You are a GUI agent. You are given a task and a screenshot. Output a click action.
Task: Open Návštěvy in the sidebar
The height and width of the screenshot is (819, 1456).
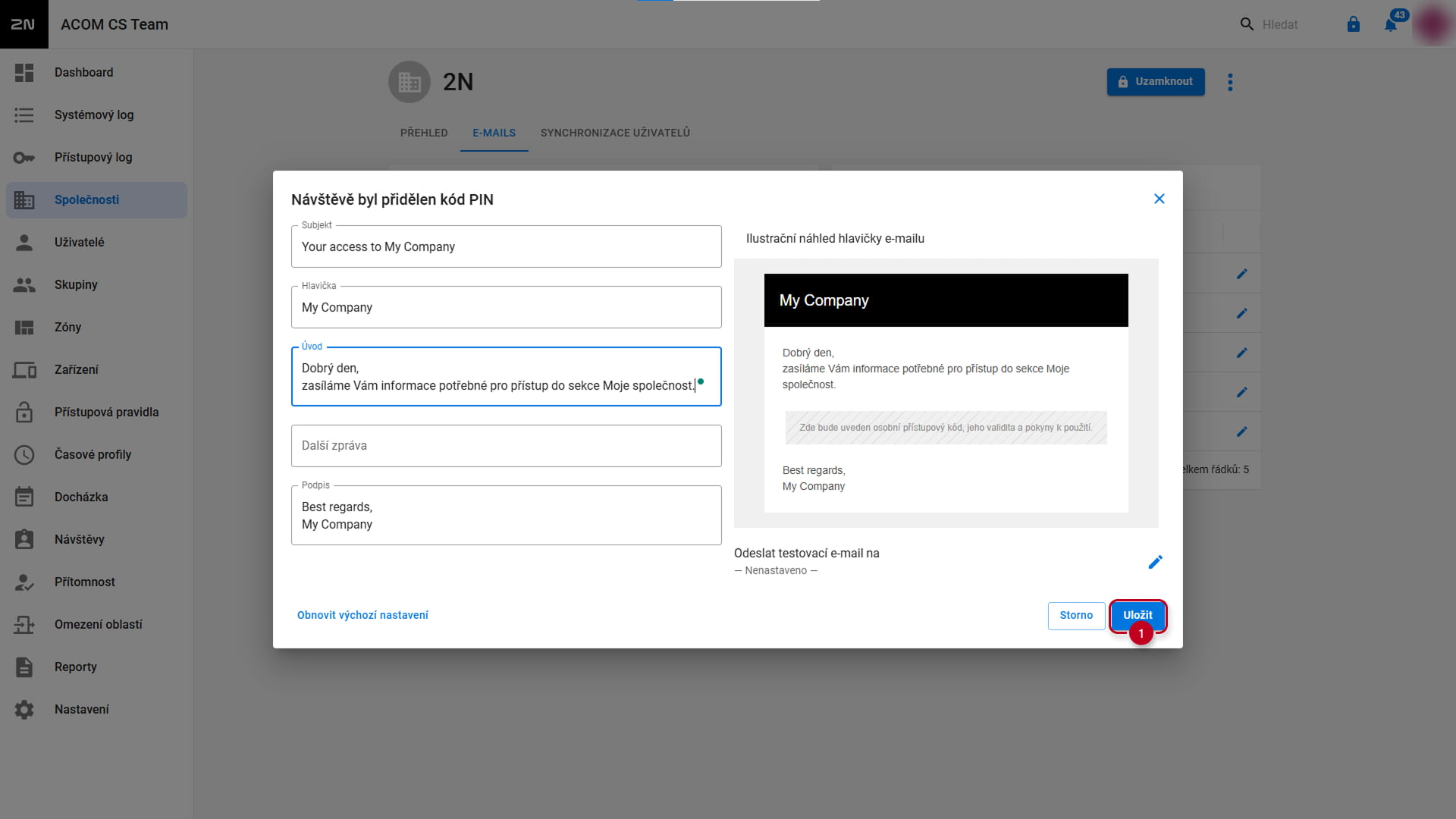(x=96, y=540)
